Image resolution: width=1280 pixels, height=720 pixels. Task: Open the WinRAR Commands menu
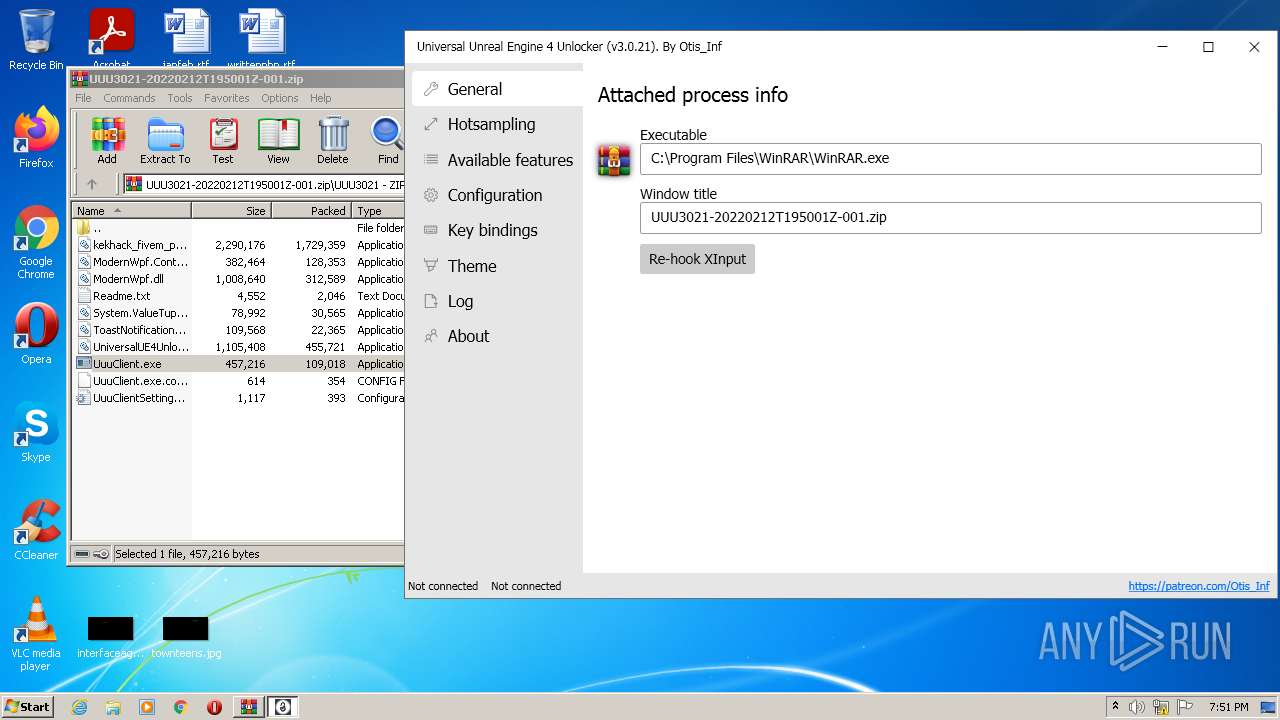(x=129, y=98)
